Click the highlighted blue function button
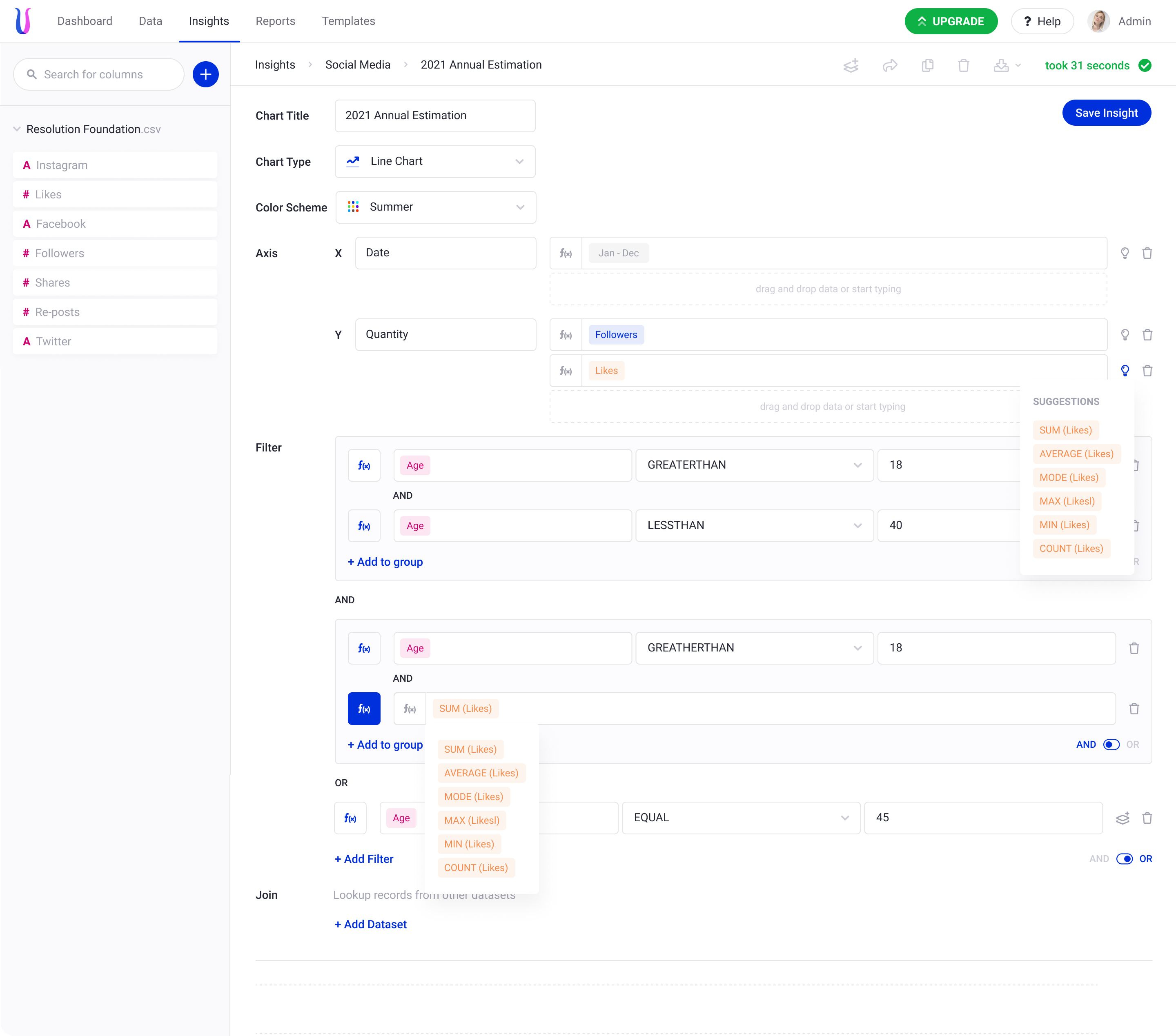Screen dimensions: 1176x1036 point(363,709)
